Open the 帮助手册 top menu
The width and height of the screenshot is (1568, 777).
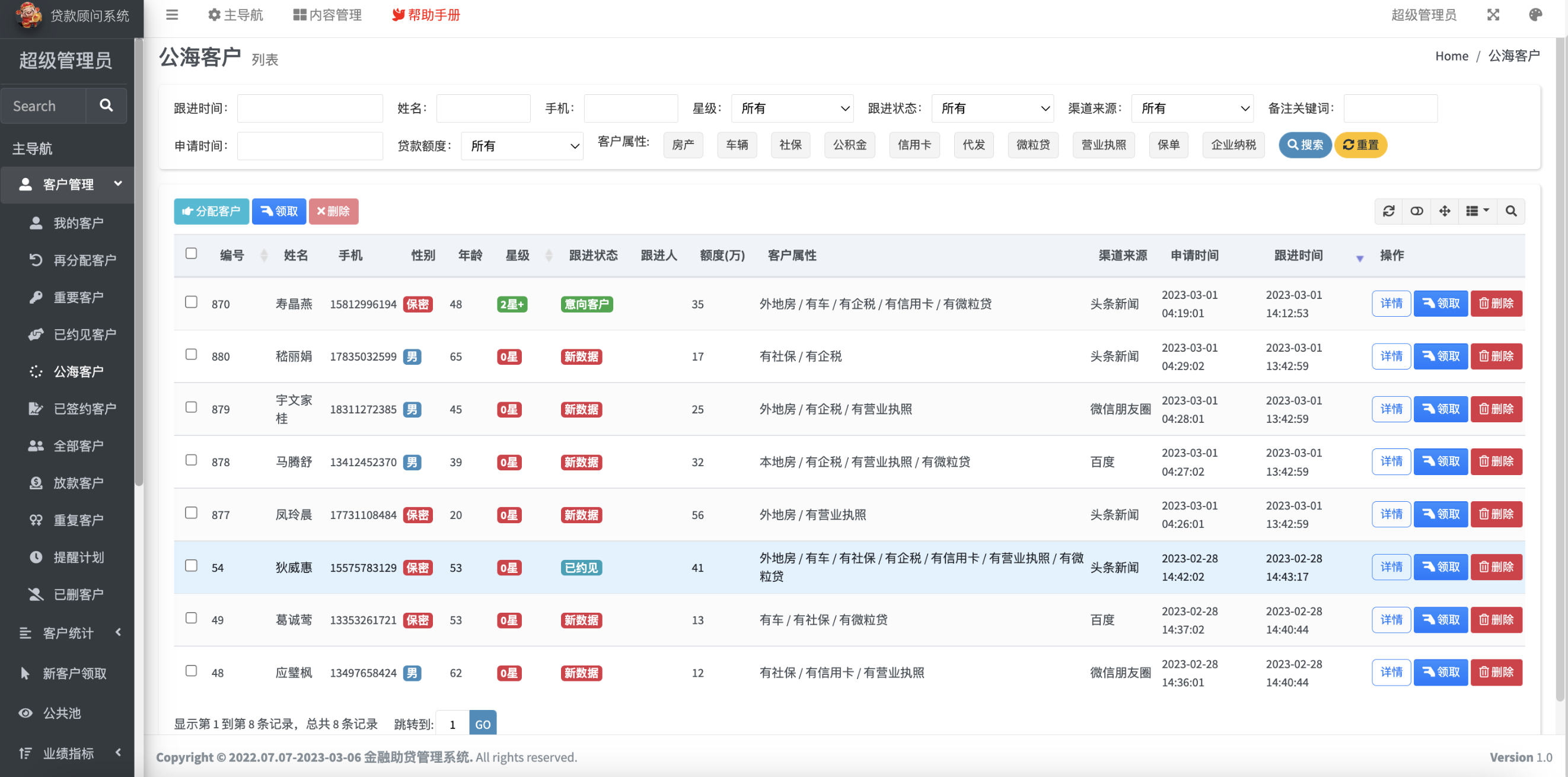tap(426, 15)
